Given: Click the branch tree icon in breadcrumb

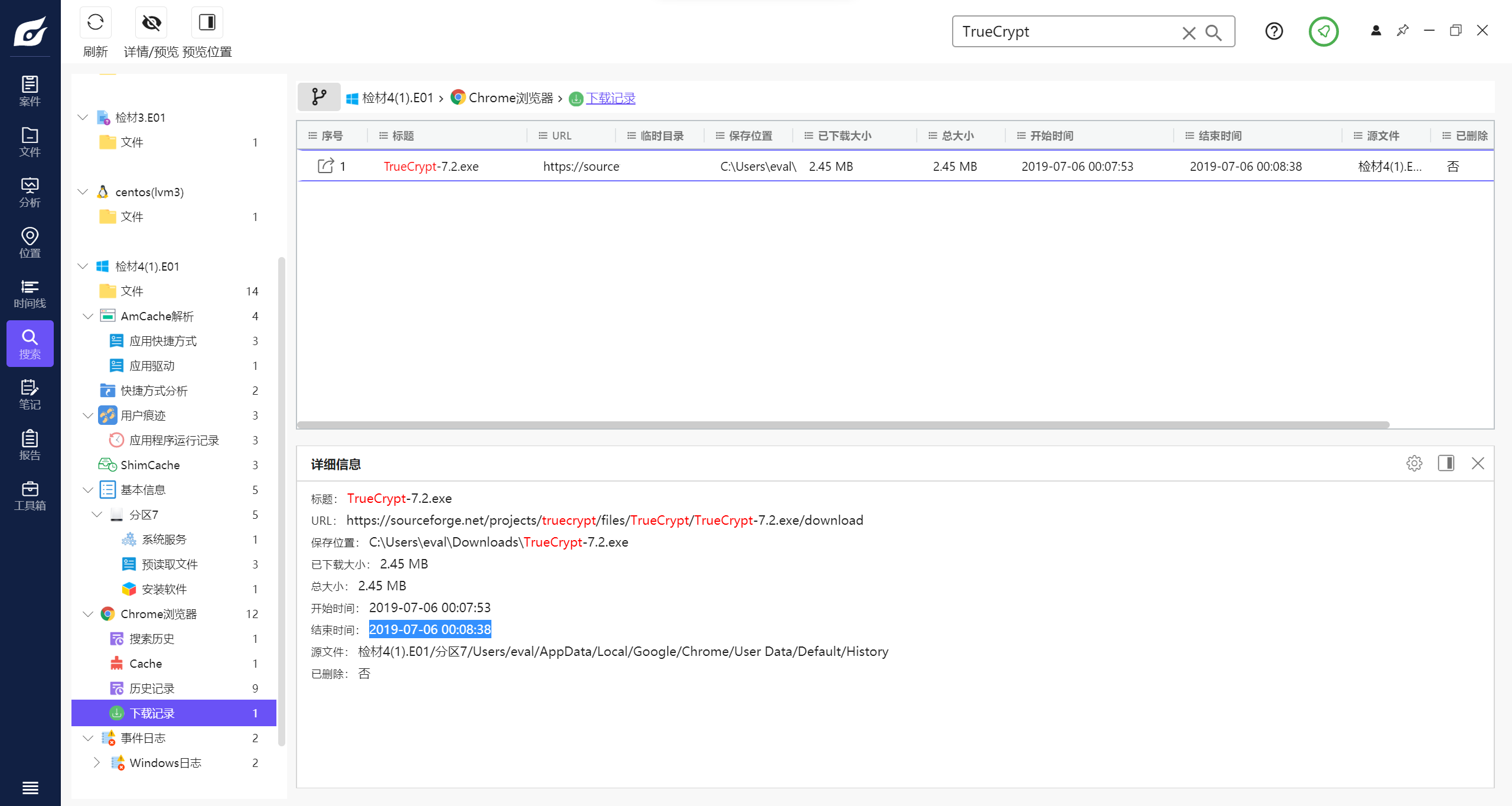Looking at the screenshot, I should 319,97.
